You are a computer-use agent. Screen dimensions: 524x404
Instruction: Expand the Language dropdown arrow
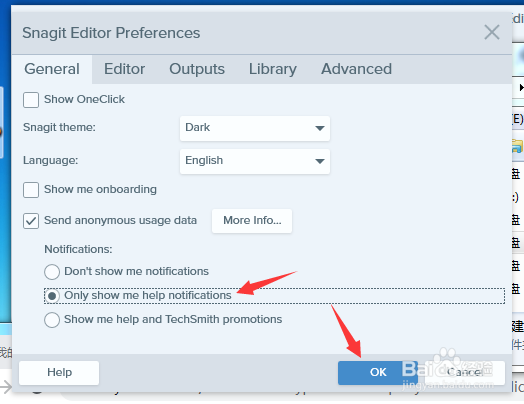tap(319, 161)
